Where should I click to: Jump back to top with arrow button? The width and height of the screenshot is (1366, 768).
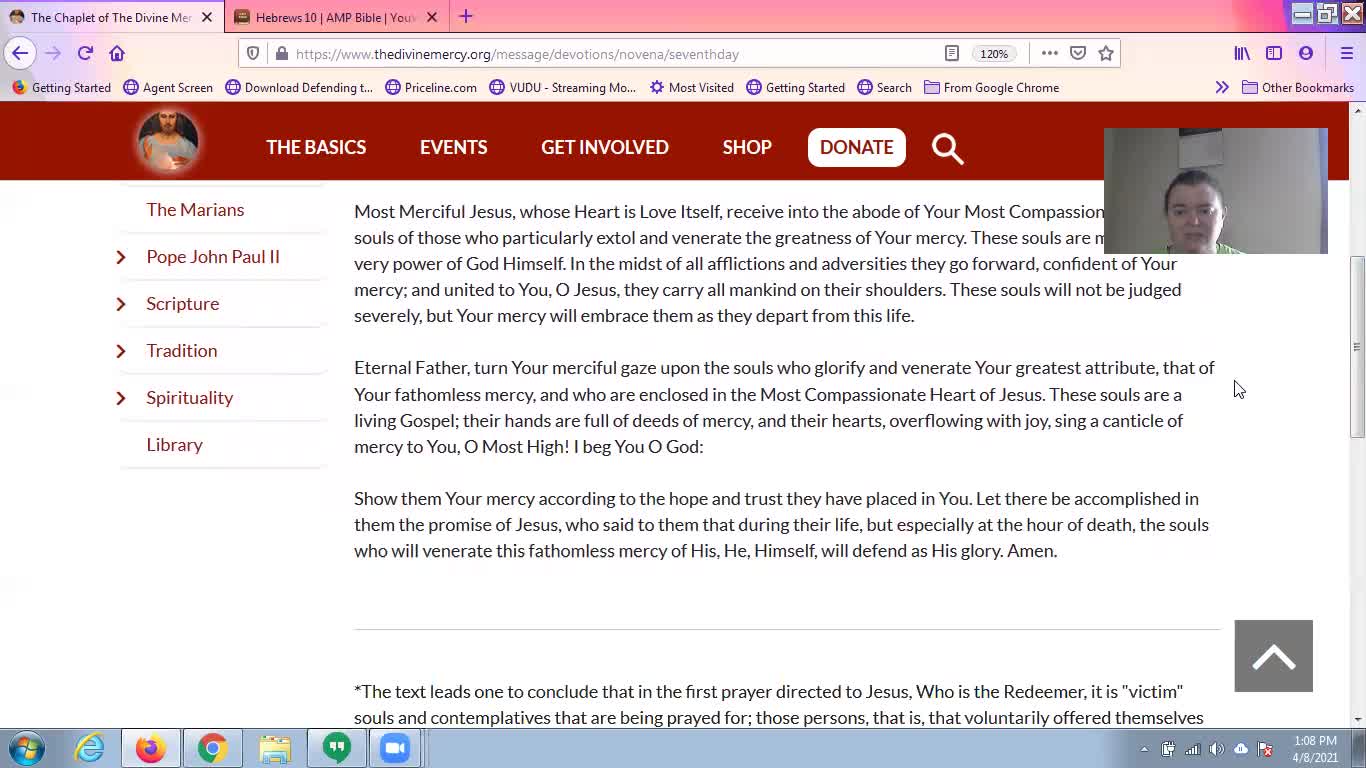point(1273,656)
